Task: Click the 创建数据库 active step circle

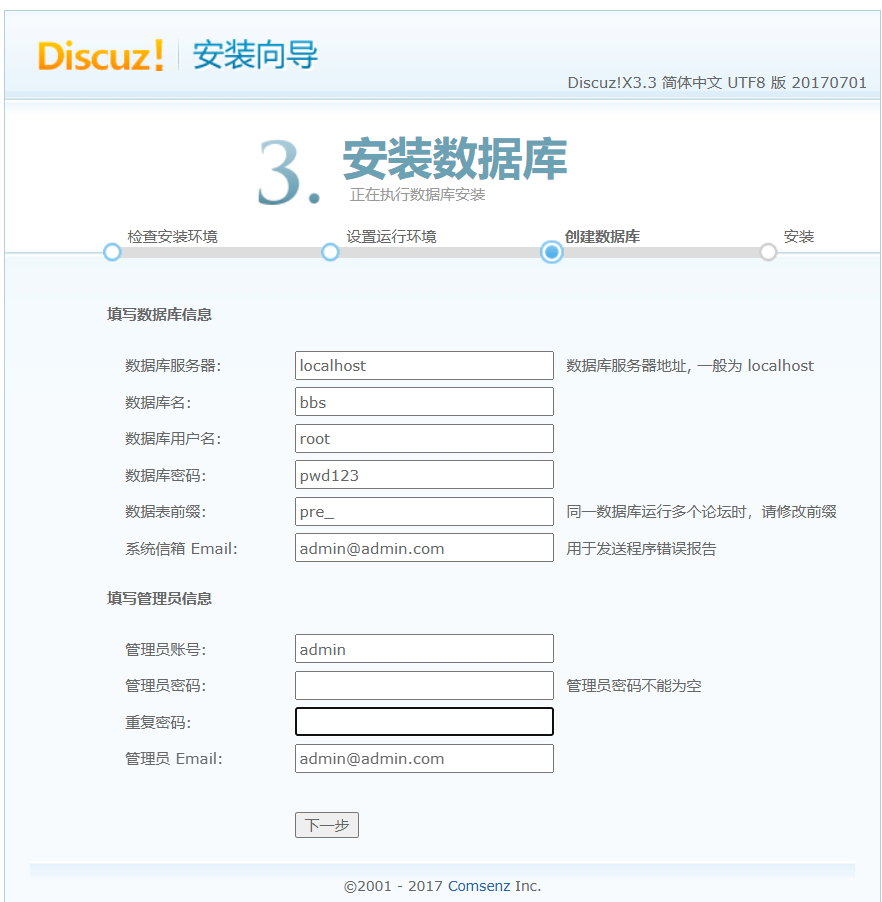Action: point(552,252)
